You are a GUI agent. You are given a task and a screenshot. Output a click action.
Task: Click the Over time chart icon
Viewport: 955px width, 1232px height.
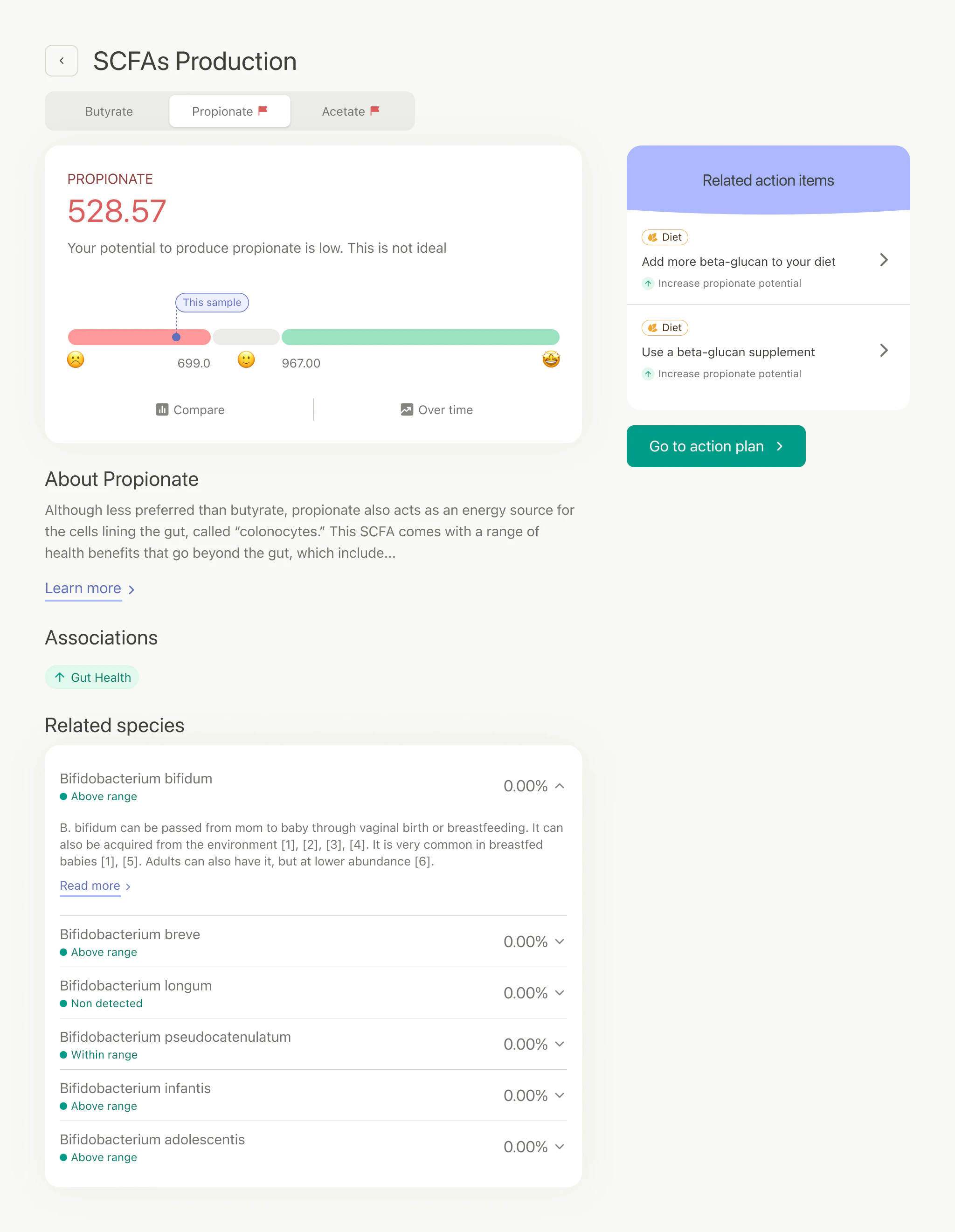(x=407, y=409)
